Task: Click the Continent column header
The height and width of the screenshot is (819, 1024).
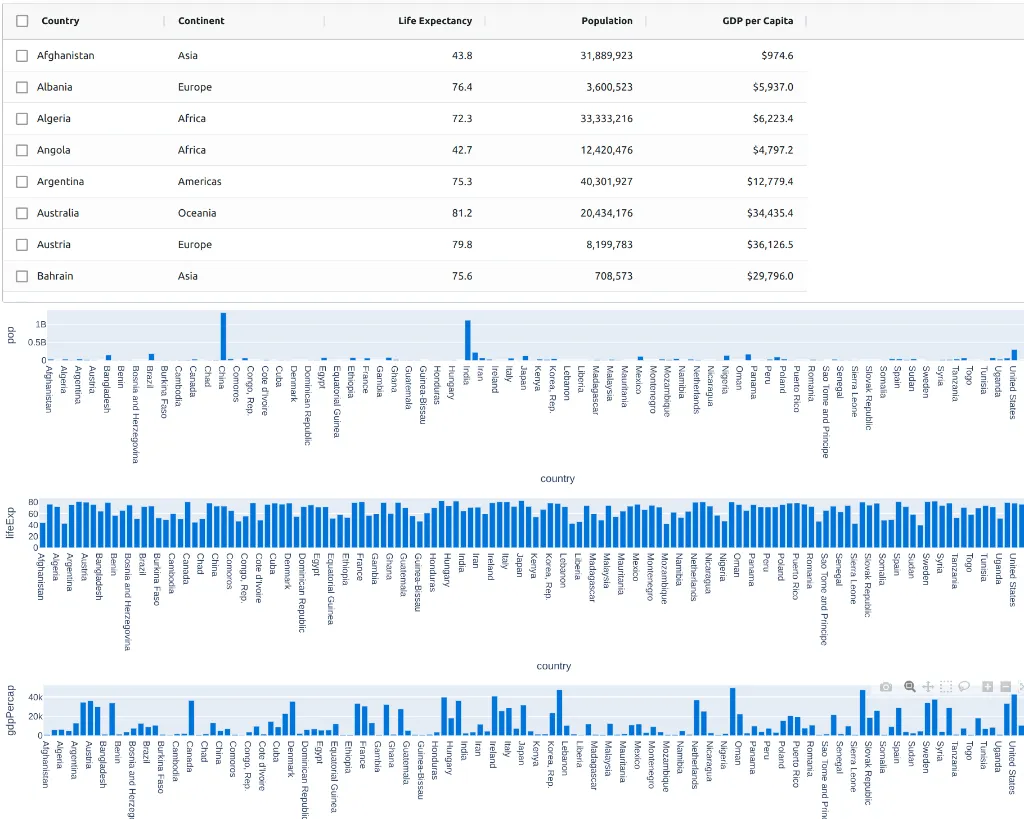Action: (x=201, y=21)
